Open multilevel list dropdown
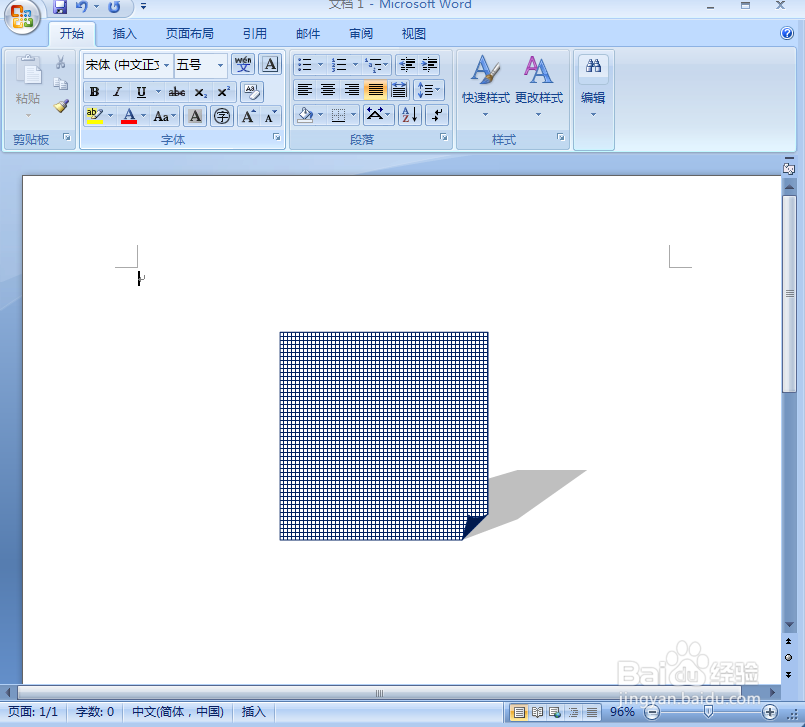This screenshot has width=805, height=727. [x=386, y=65]
